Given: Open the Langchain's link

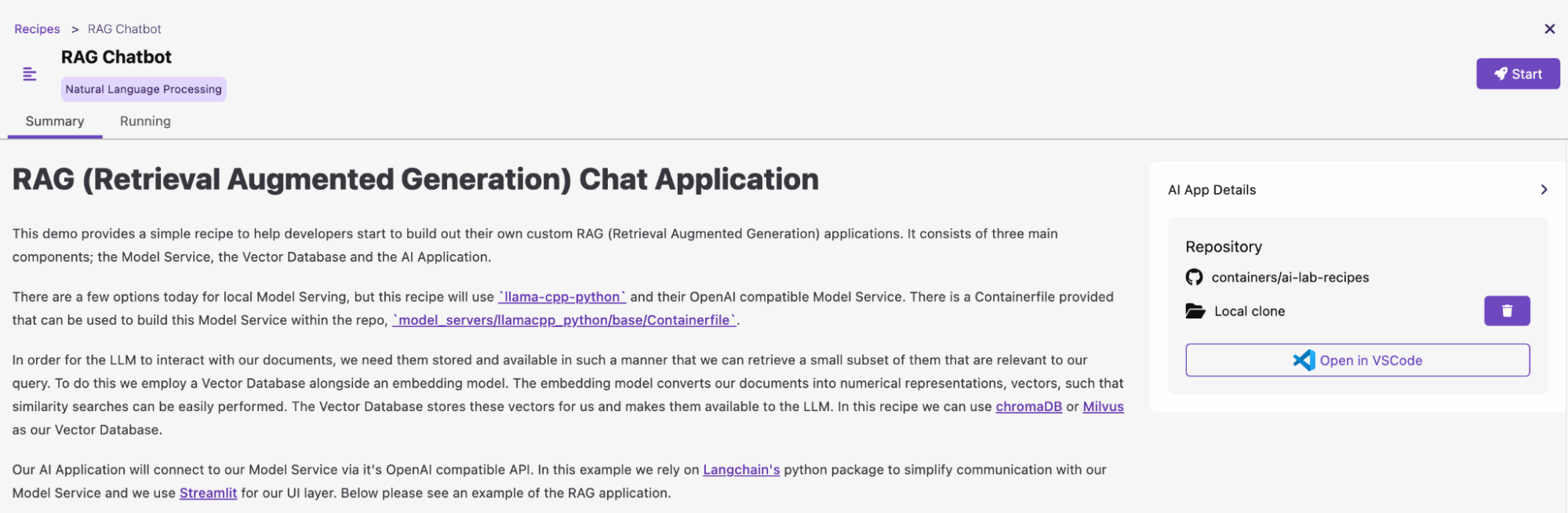Looking at the screenshot, I should [741, 470].
